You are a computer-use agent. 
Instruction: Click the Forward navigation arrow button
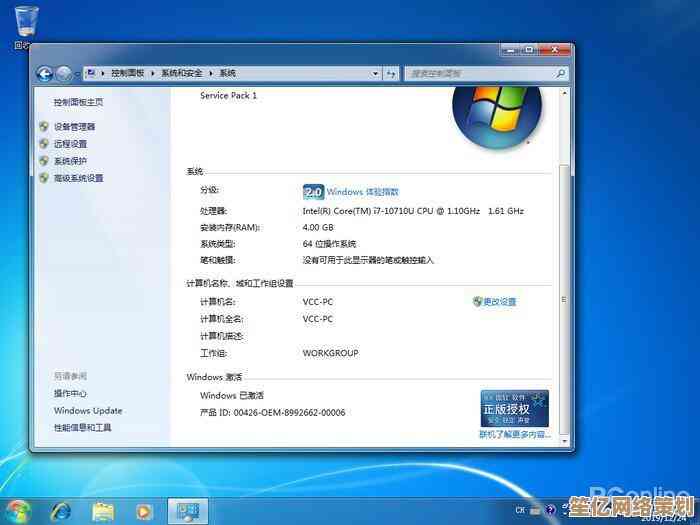click(x=64, y=73)
